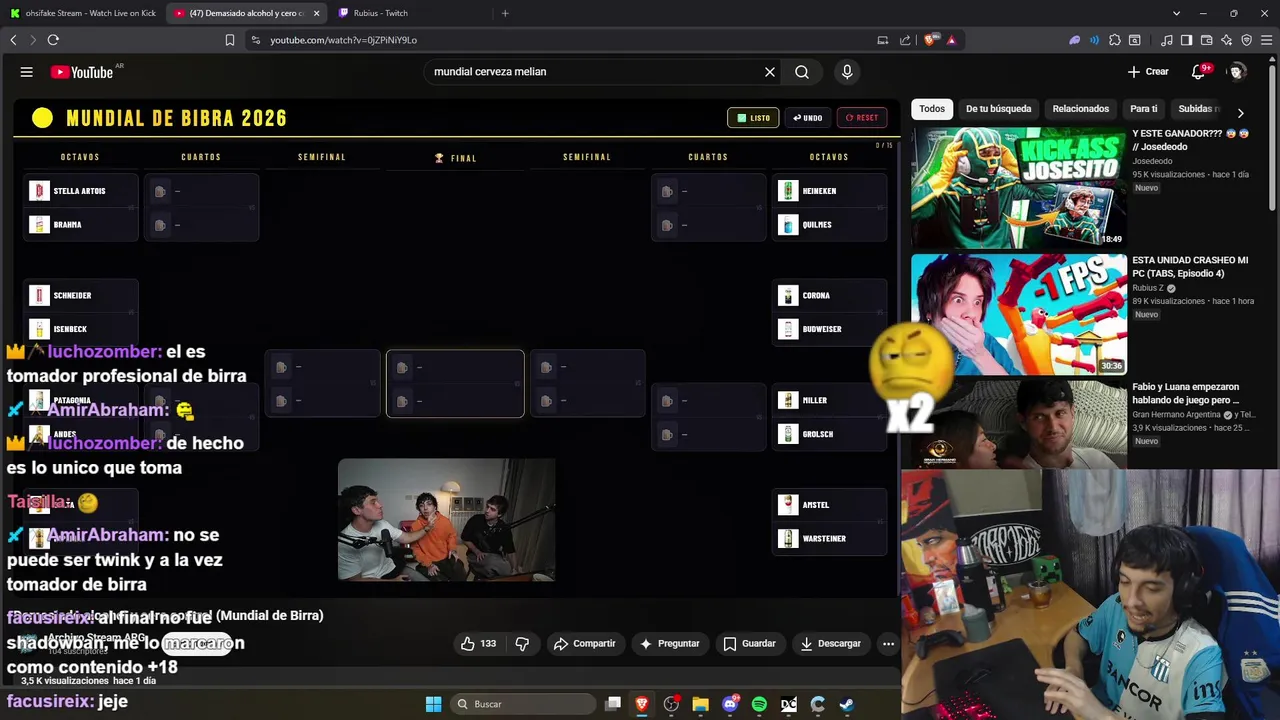
Task: Select the Para ti chip
Action: [1143, 109]
